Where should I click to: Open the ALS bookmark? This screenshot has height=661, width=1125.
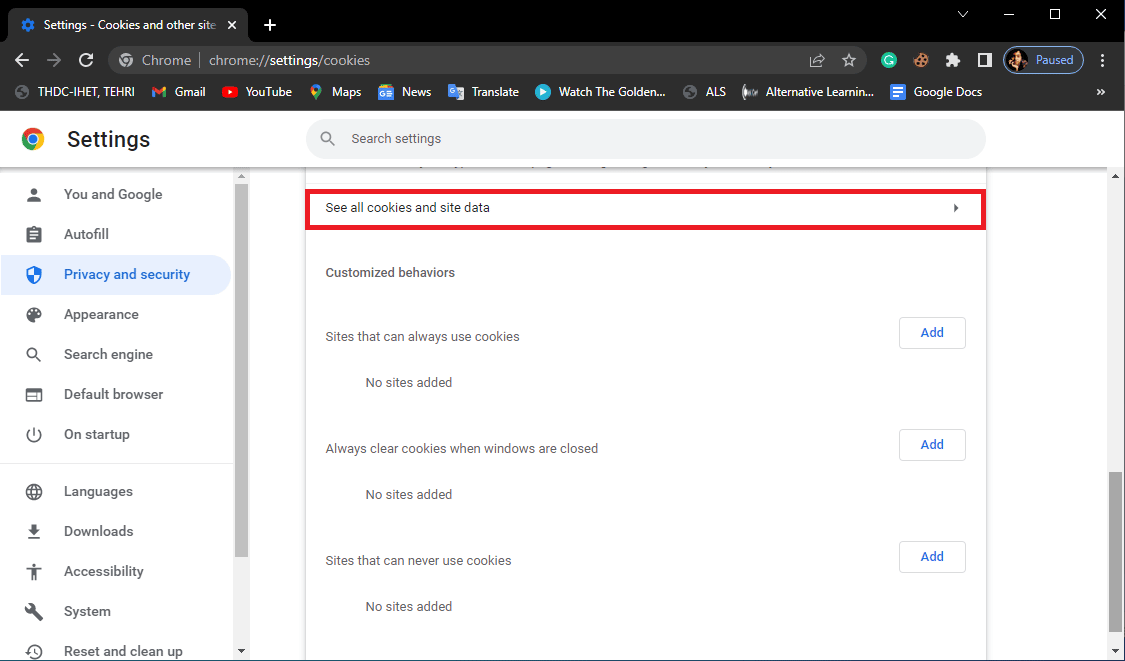pos(704,92)
